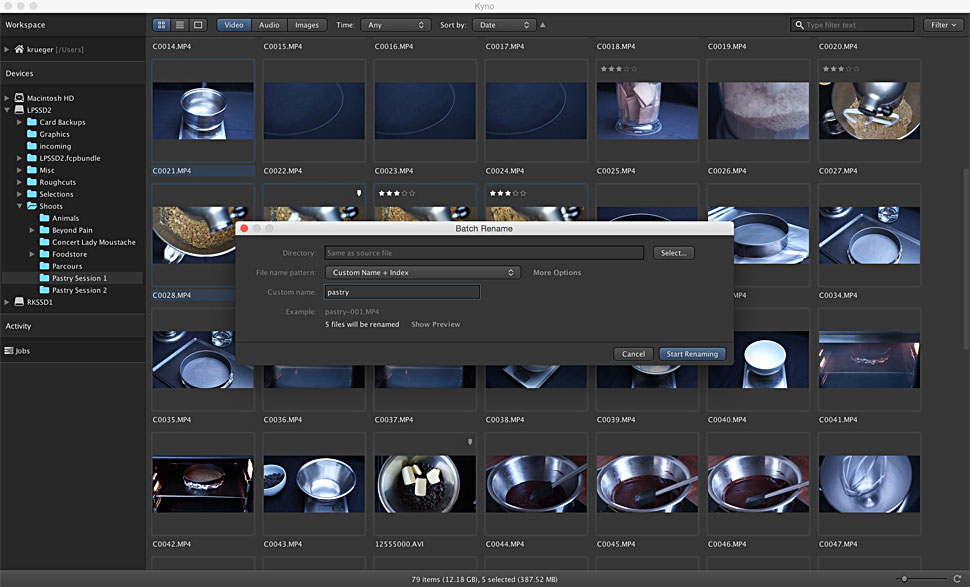Click marker flag on 12555000.AVI thumbnail
Viewport: 970px width, 587px height.
tap(470, 442)
